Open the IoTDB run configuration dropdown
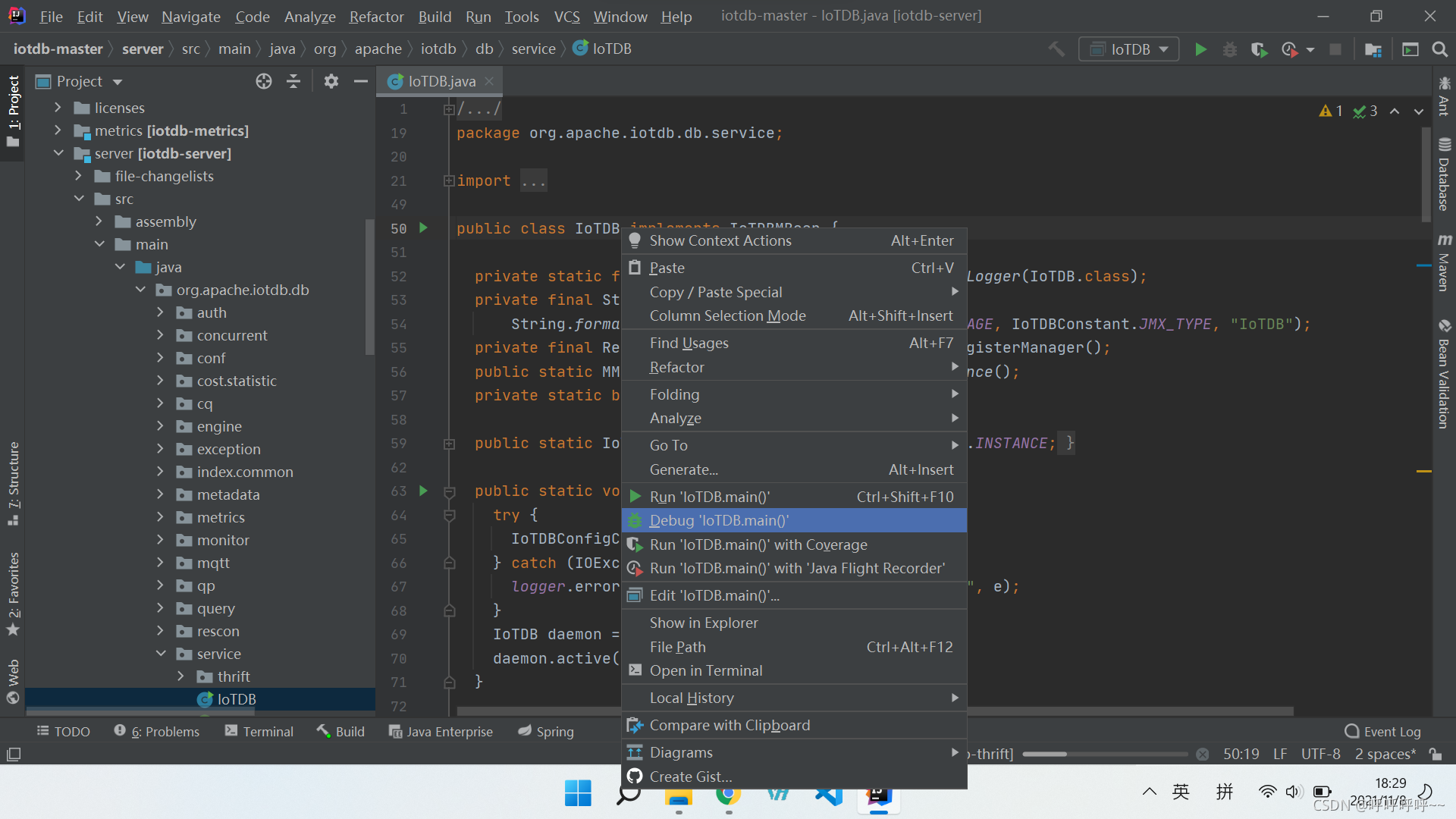The image size is (1456, 819). click(1129, 49)
